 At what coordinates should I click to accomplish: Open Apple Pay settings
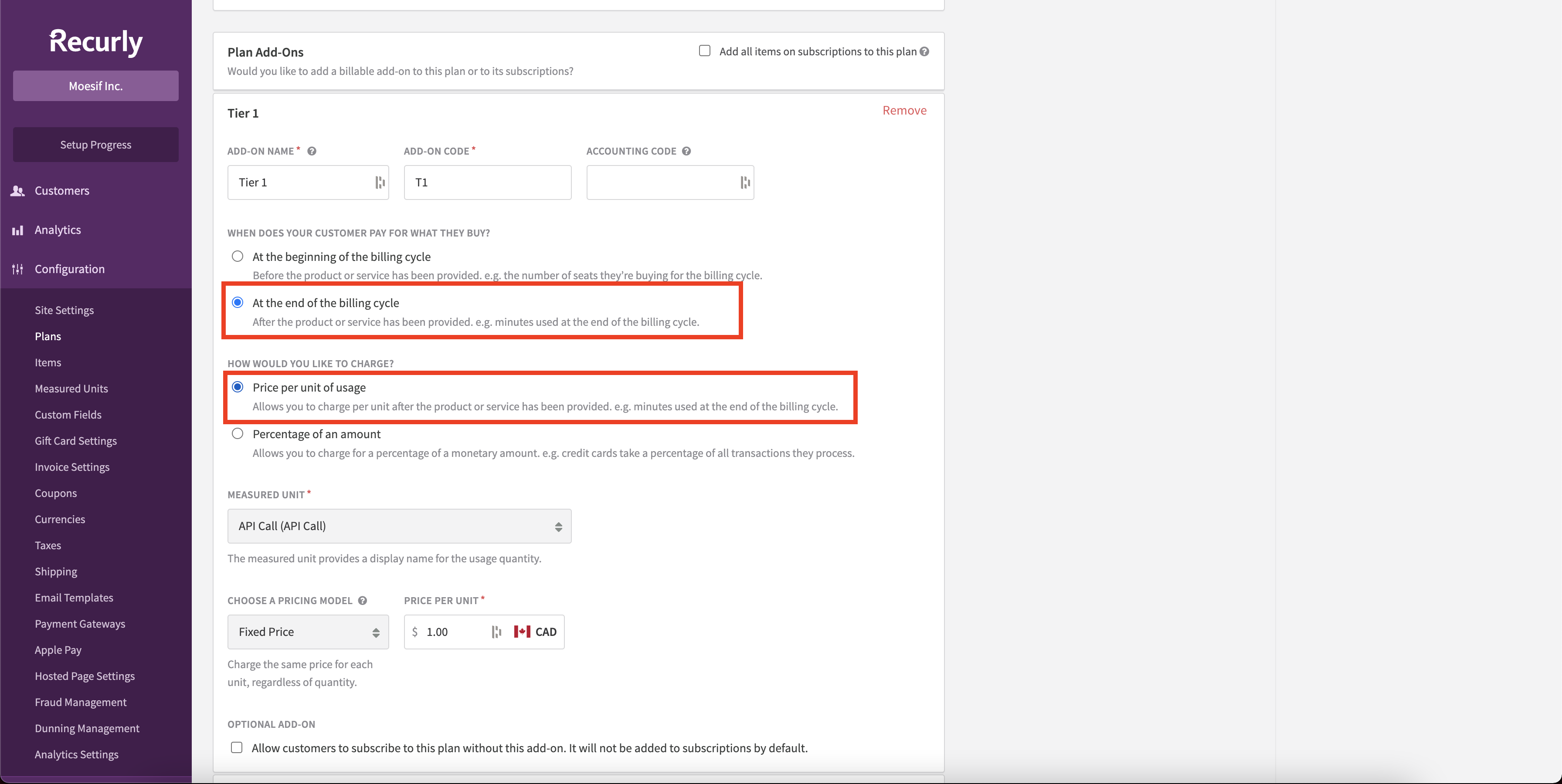[x=58, y=650]
